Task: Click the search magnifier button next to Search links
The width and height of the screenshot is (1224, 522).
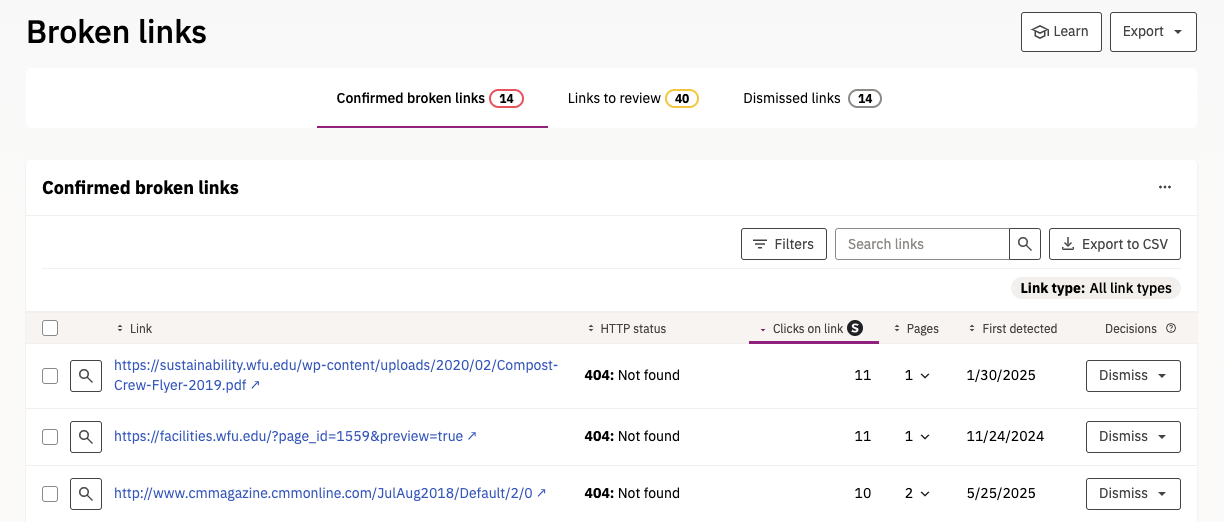Action: click(1024, 244)
